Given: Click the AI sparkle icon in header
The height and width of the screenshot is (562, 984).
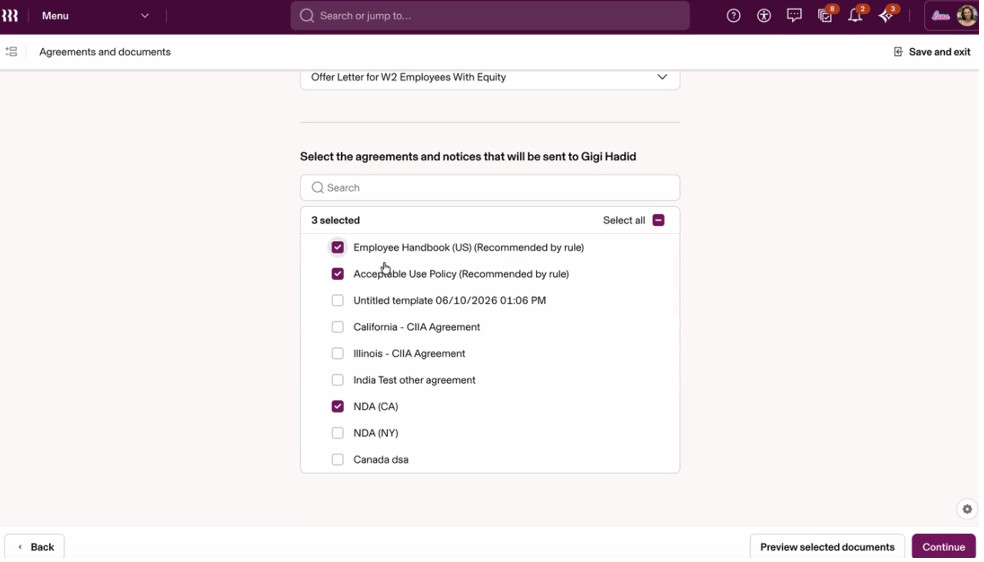Looking at the screenshot, I should coord(885,16).
